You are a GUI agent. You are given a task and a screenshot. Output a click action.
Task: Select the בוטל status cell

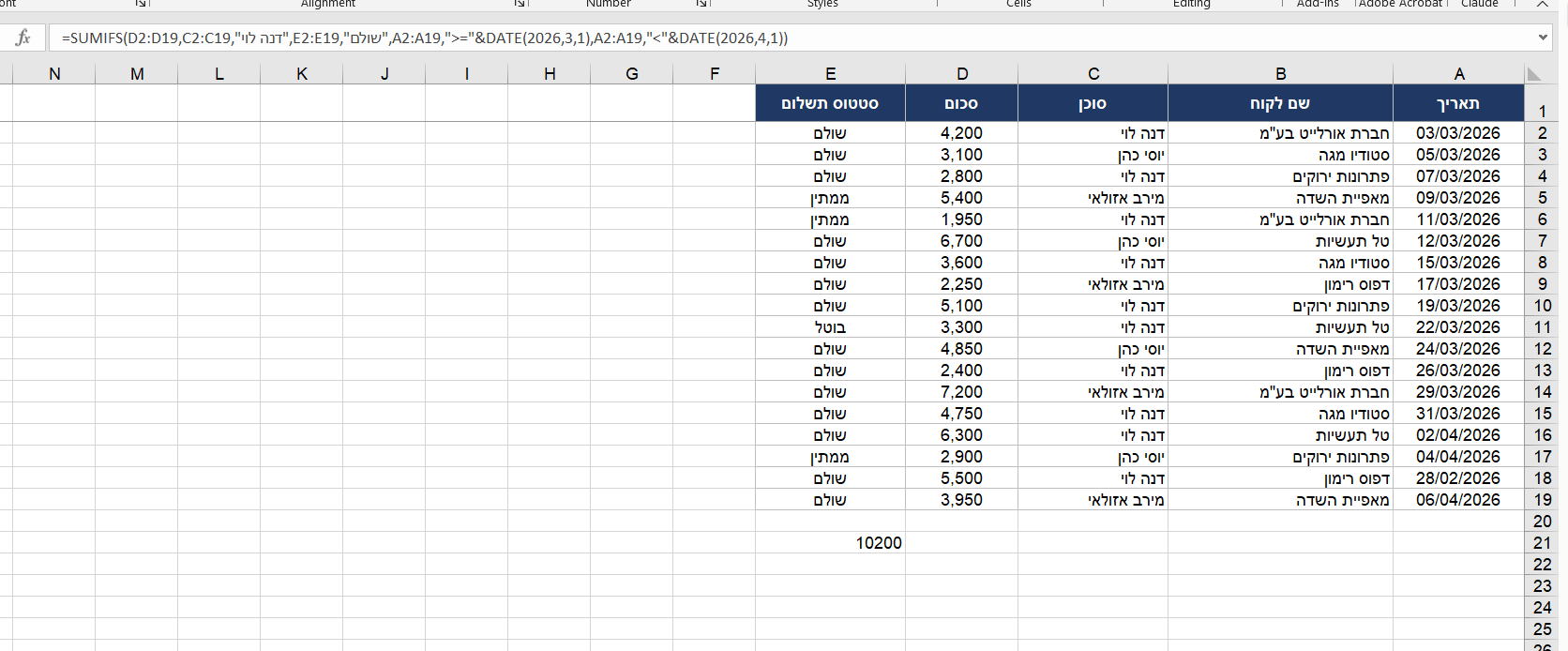point(831,327)
